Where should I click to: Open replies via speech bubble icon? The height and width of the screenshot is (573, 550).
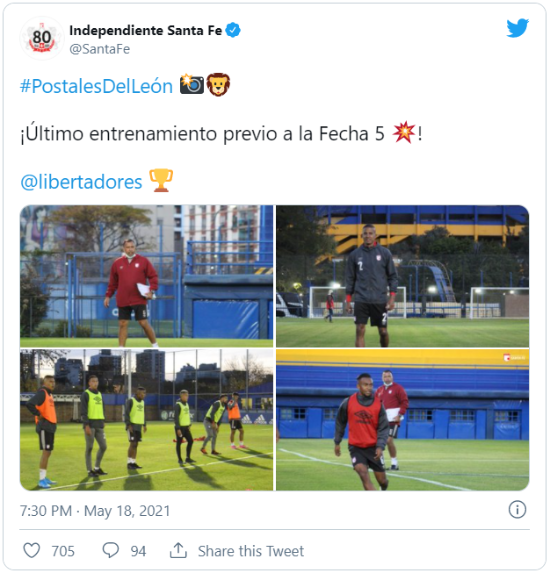click(111, 550)
